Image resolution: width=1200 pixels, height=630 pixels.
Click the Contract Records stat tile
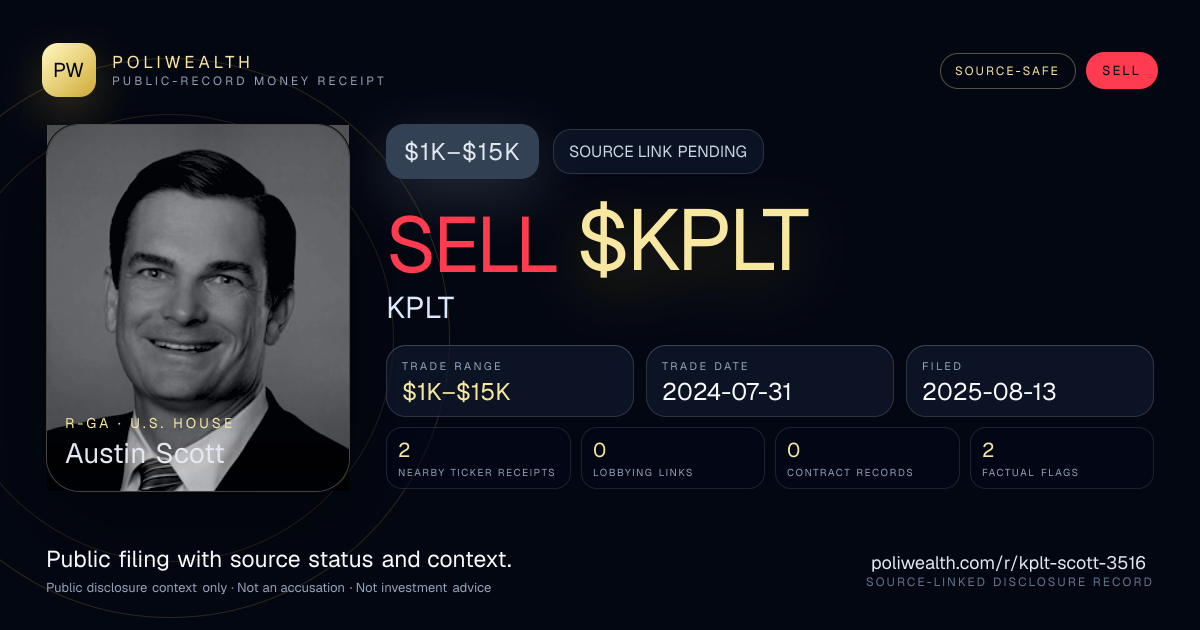[868, 458]
